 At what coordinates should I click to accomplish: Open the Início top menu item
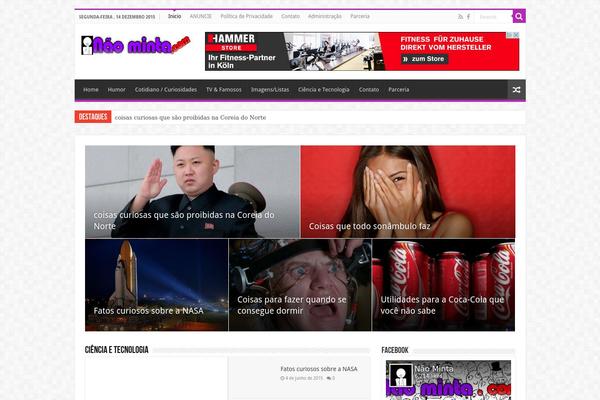[174, 16]
